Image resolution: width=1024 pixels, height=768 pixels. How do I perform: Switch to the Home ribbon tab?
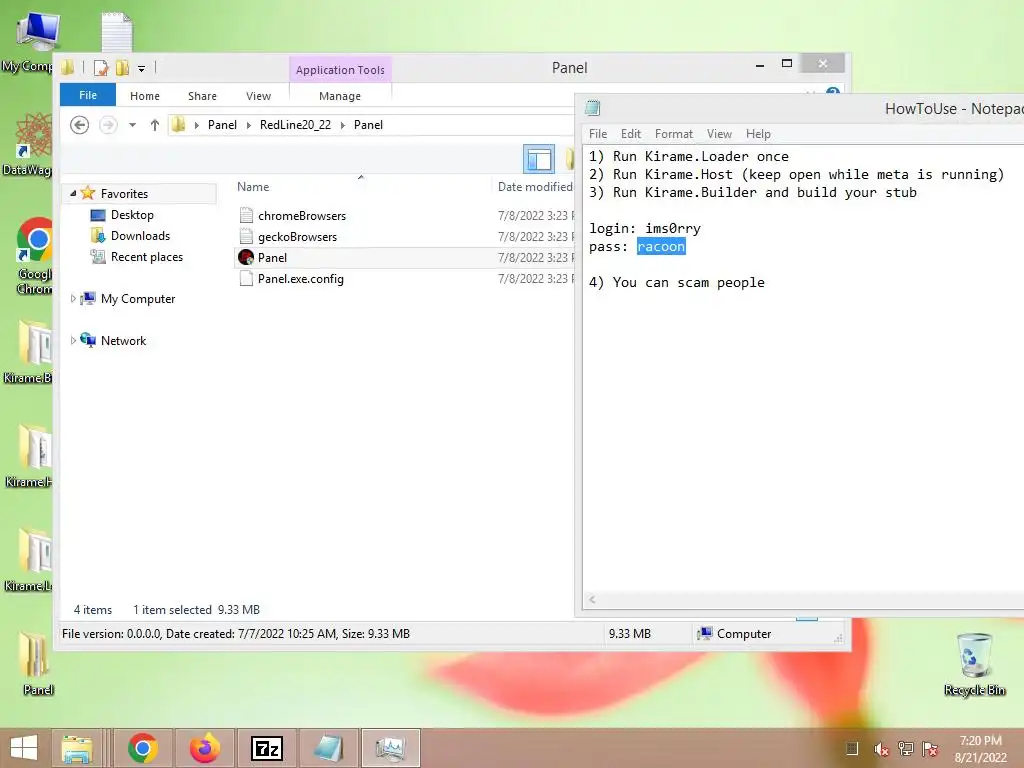(x=144, y=96)
